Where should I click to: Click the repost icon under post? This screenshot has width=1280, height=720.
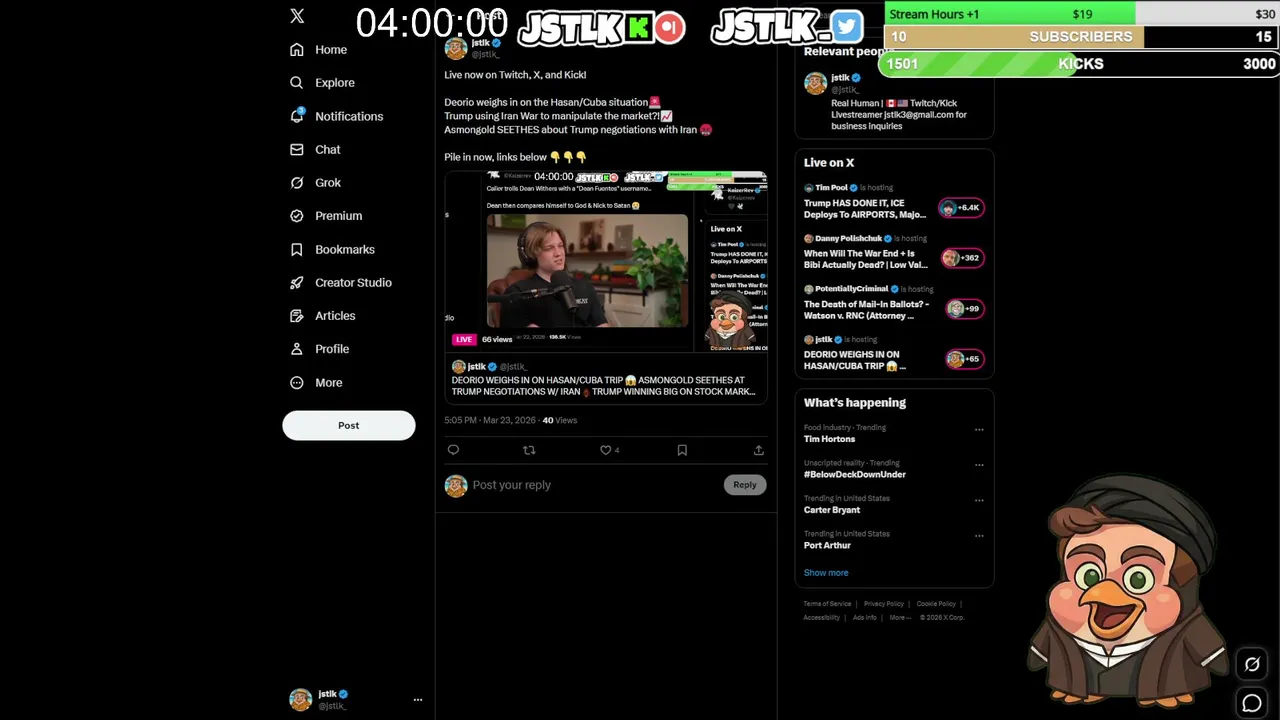tap(529, 450)
